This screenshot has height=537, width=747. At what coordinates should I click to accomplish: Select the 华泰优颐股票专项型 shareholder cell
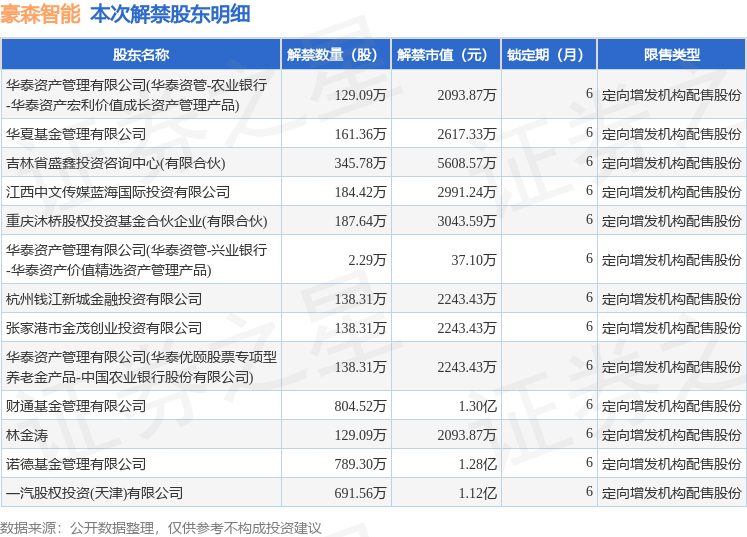coord(141,367)
